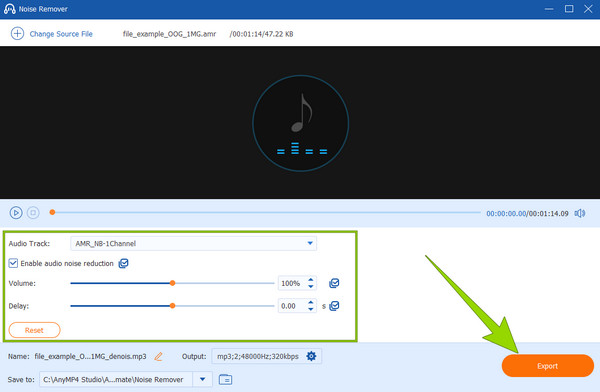Close the Noise Remover window
600x392 pixels.
(588, 8)
